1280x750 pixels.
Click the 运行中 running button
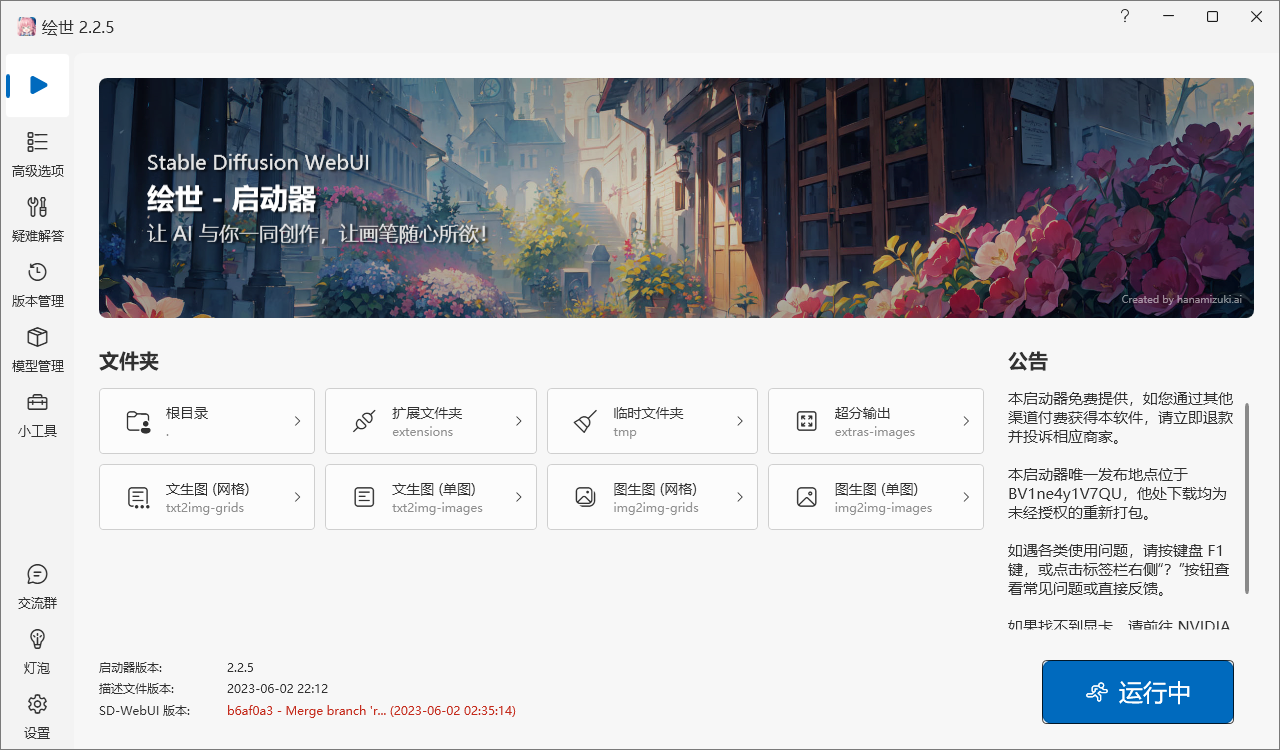[x=1138, y=692]
